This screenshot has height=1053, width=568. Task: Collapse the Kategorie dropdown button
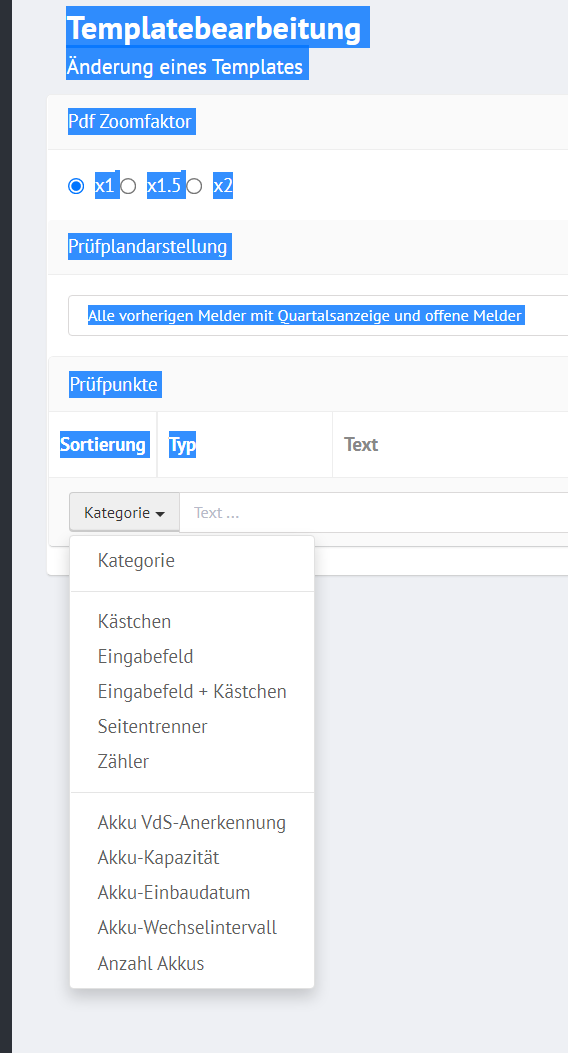tap(124, 512)
